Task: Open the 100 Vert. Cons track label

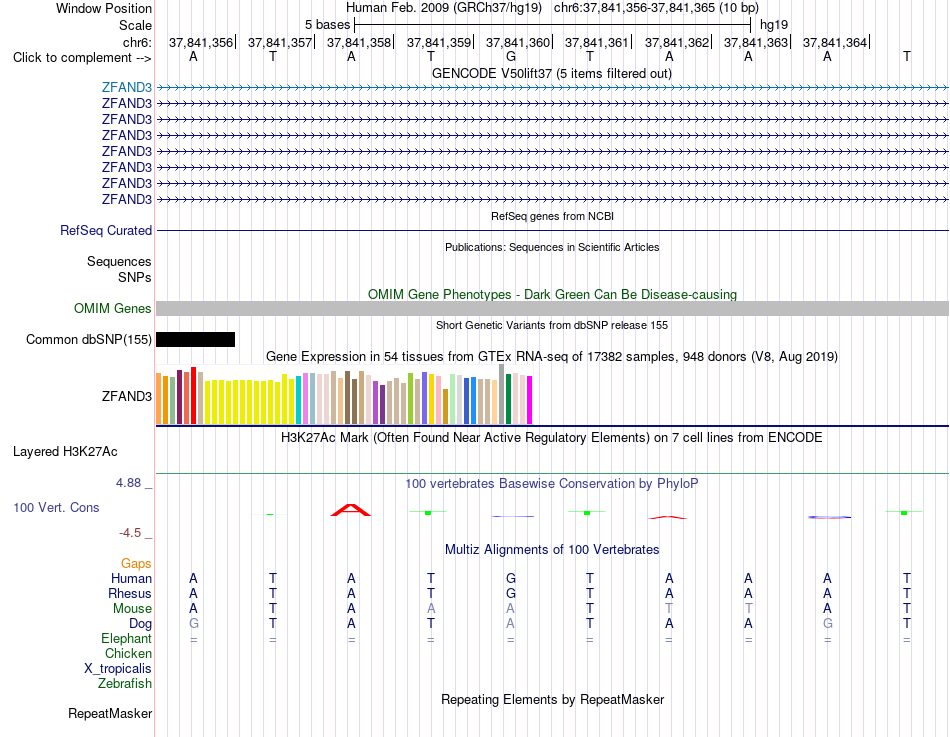Action: click(x=56, y=507)
